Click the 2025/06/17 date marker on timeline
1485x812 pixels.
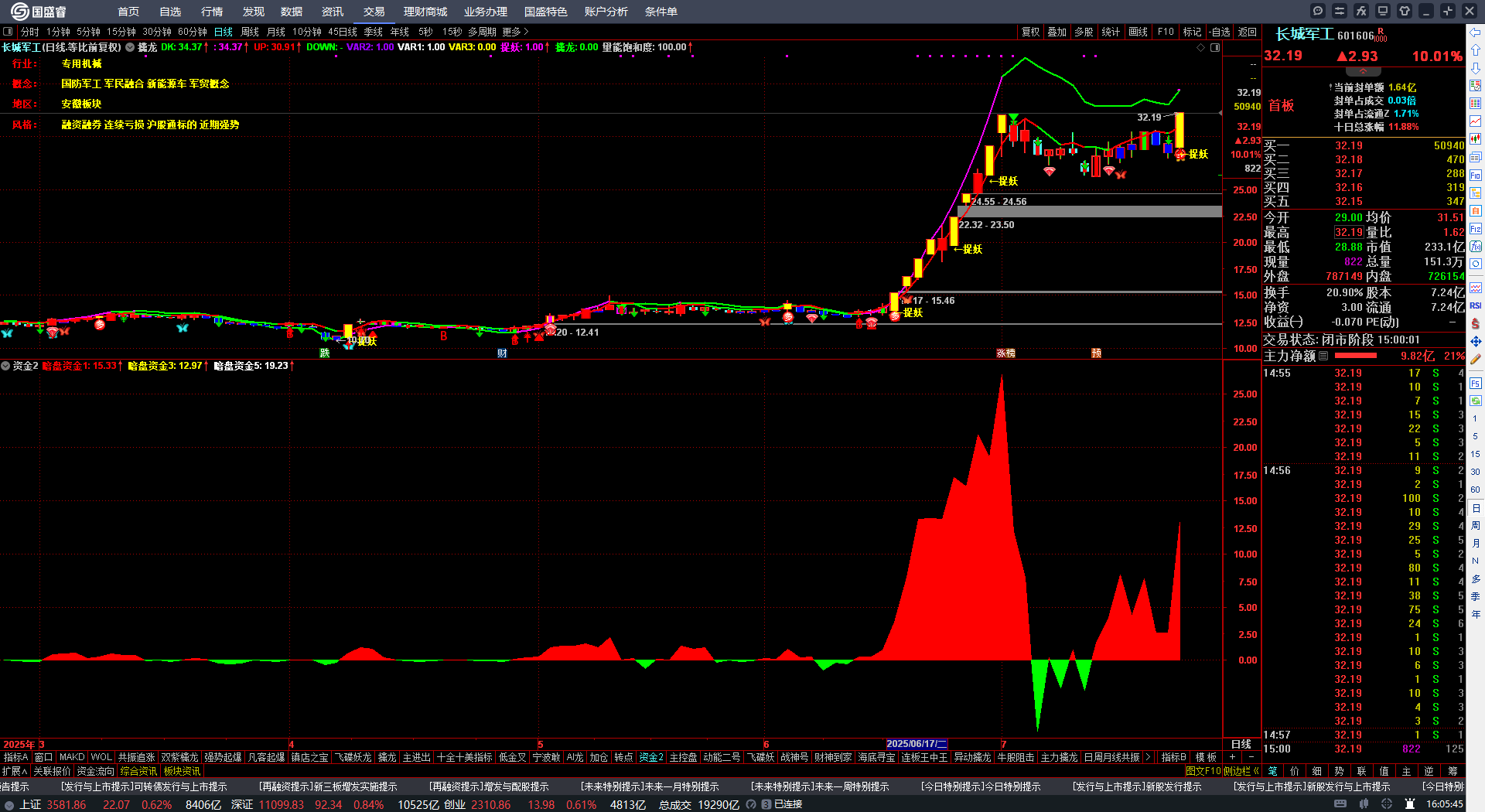click(x=917, y=744)
